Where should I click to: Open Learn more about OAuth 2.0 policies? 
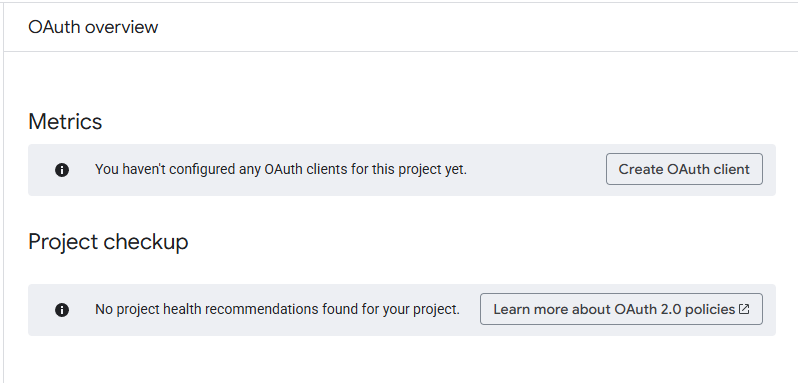click(621, 309)
